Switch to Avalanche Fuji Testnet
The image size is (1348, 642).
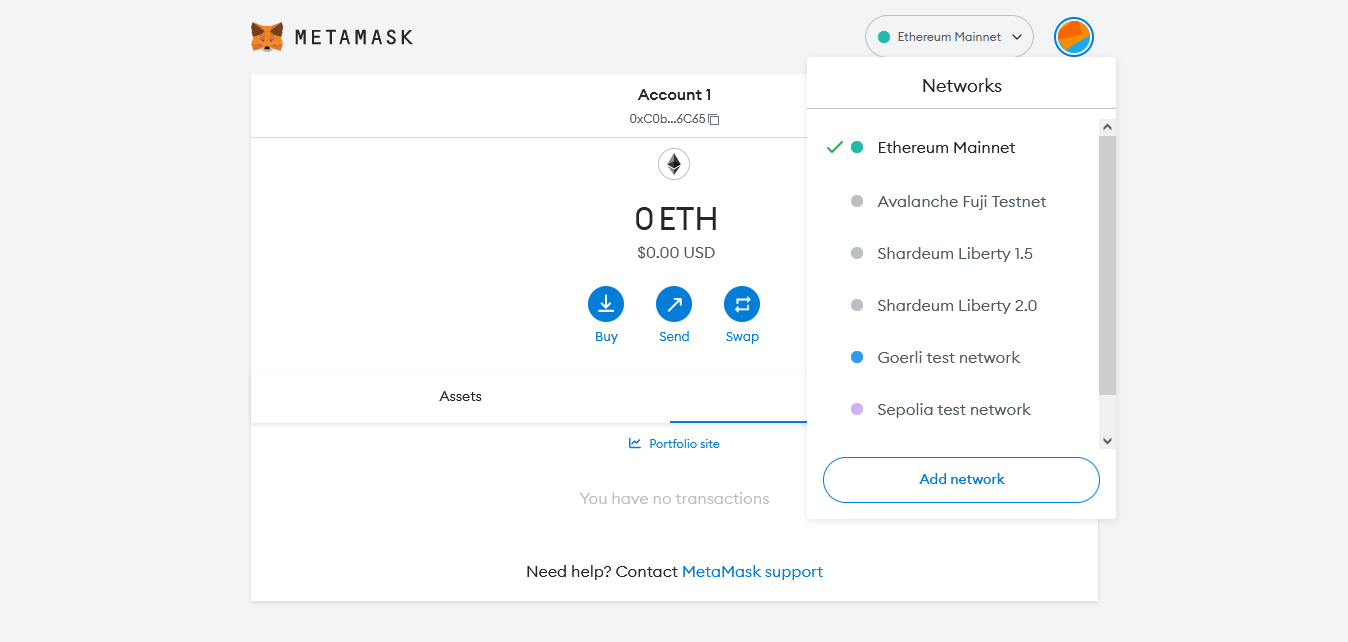click(961, 202)
